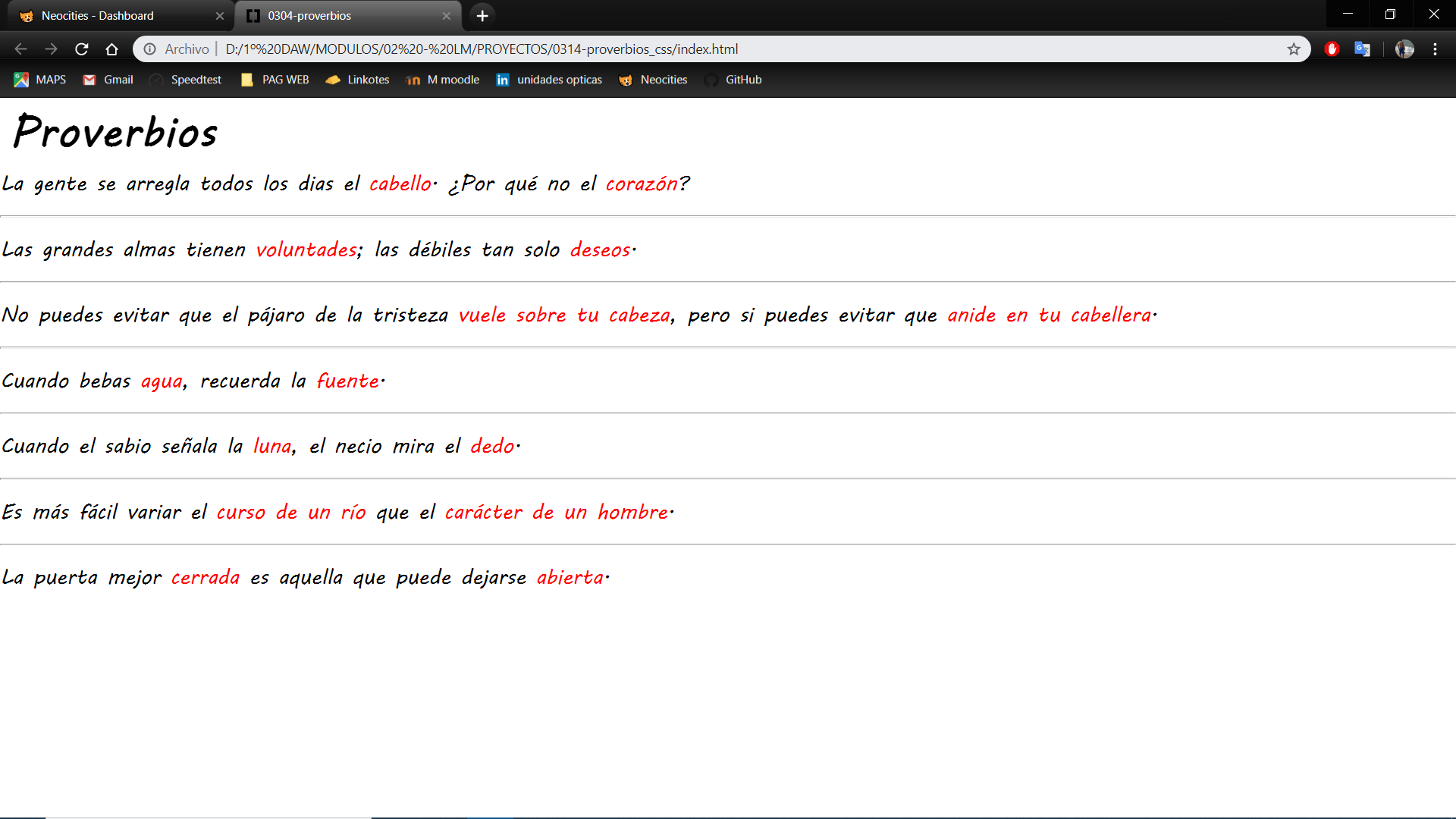Open the Linkotes bookmark
This screenshot has width=1456, height=819.
point(357,80)
